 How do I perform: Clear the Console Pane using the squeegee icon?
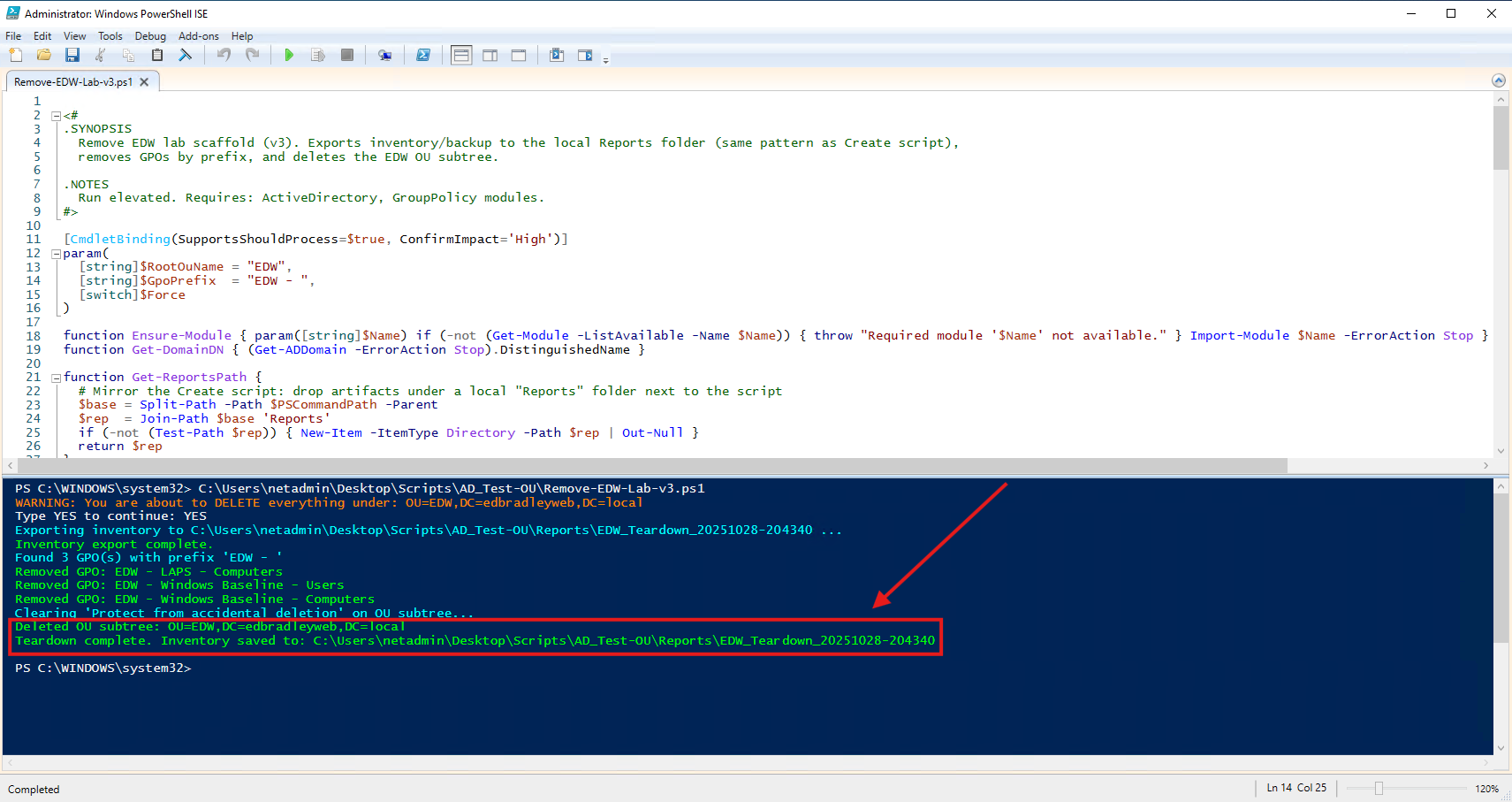coord(186,55)
